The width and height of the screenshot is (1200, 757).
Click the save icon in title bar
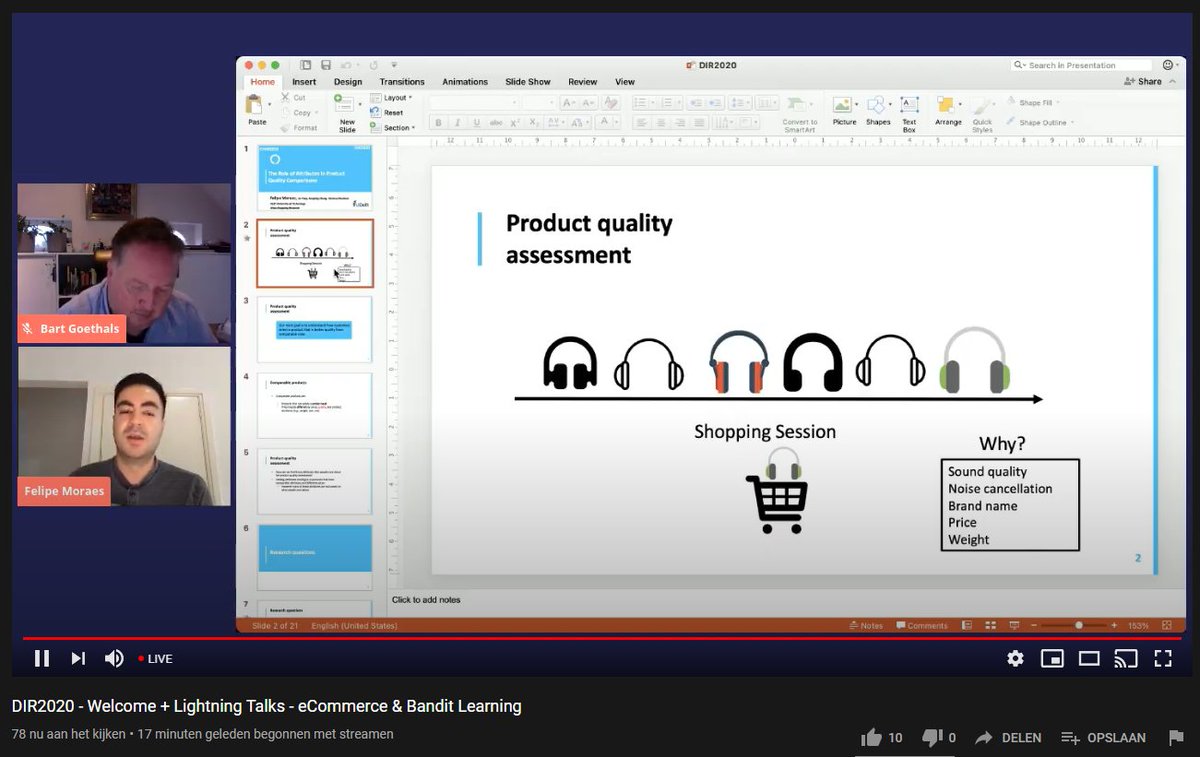pyautogui.click(x=326, y=65)
